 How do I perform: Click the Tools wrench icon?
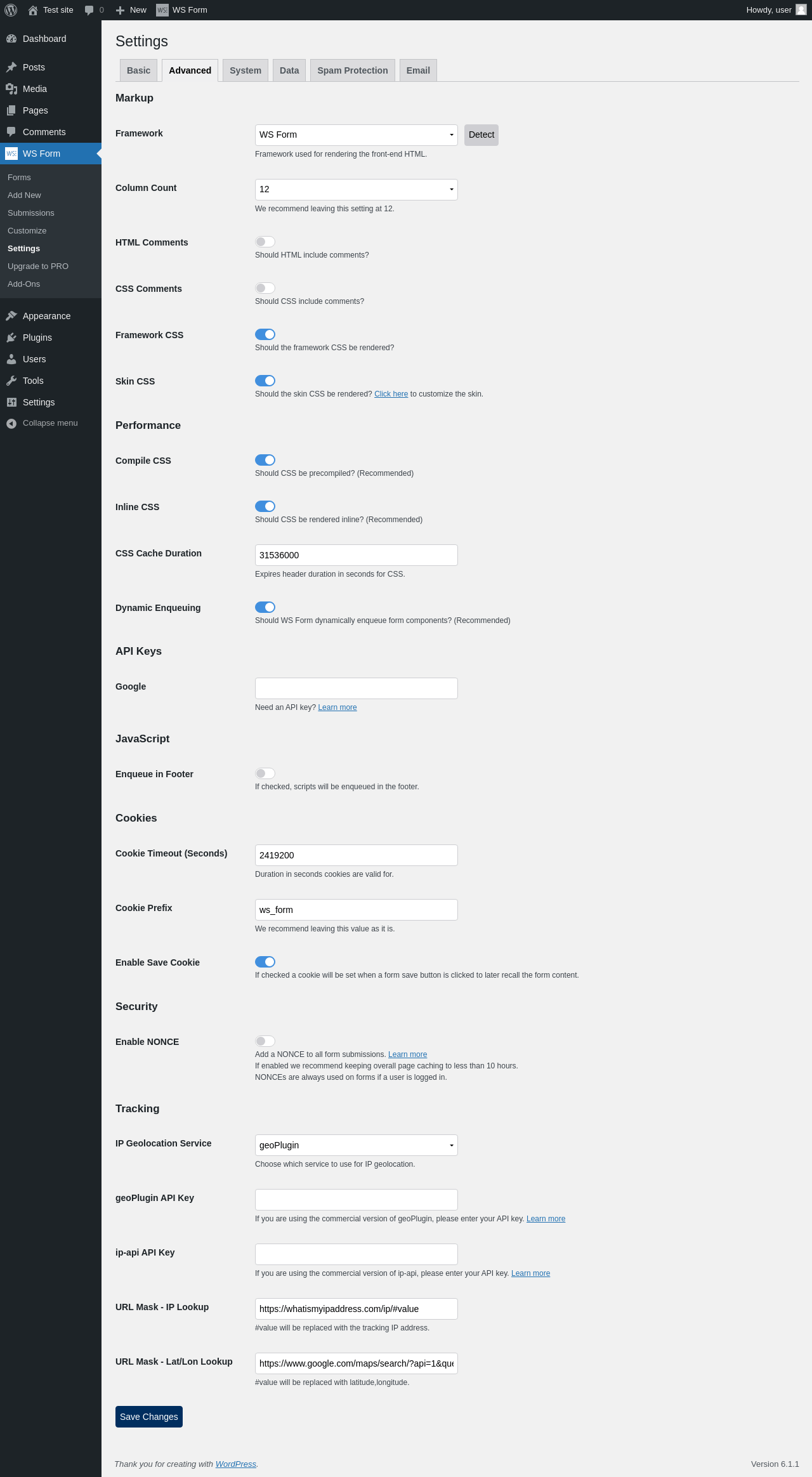point(11,381)
